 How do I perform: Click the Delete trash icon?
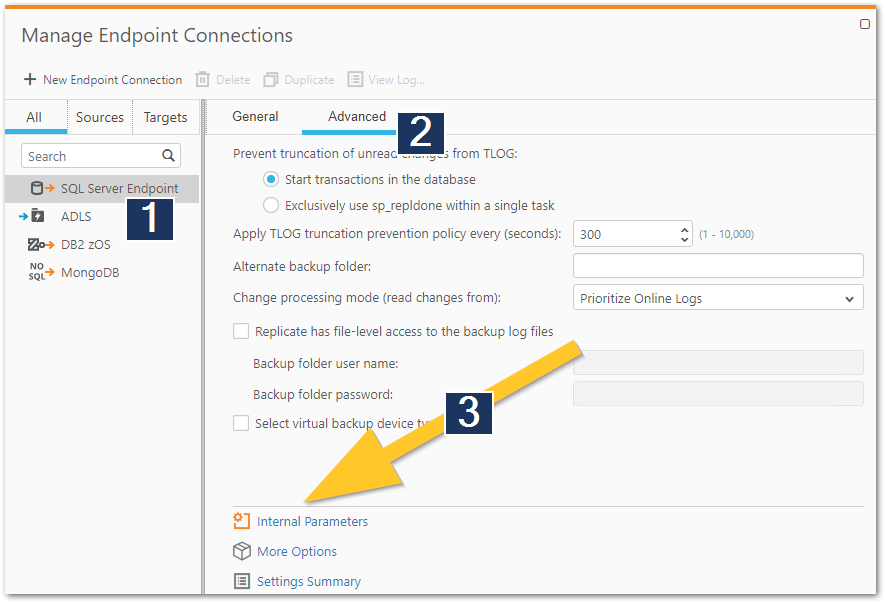click(x=203, y=80)
